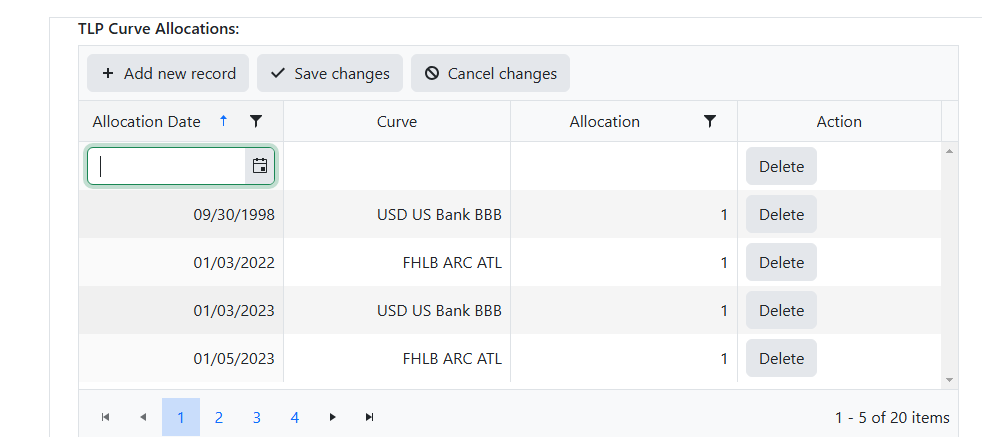Go to the first page
Image resolution: width=982 pixels, height=437 pixels.
(x=105, y=417)
